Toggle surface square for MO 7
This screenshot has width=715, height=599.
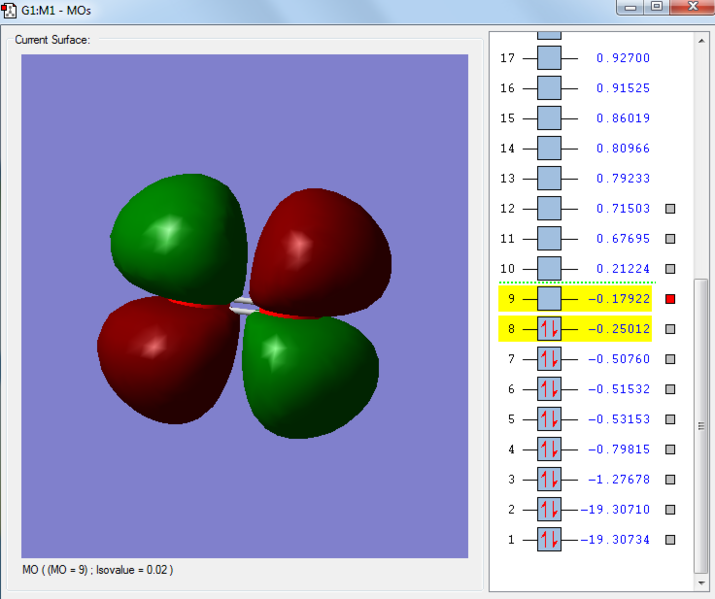tap(670, 359)
